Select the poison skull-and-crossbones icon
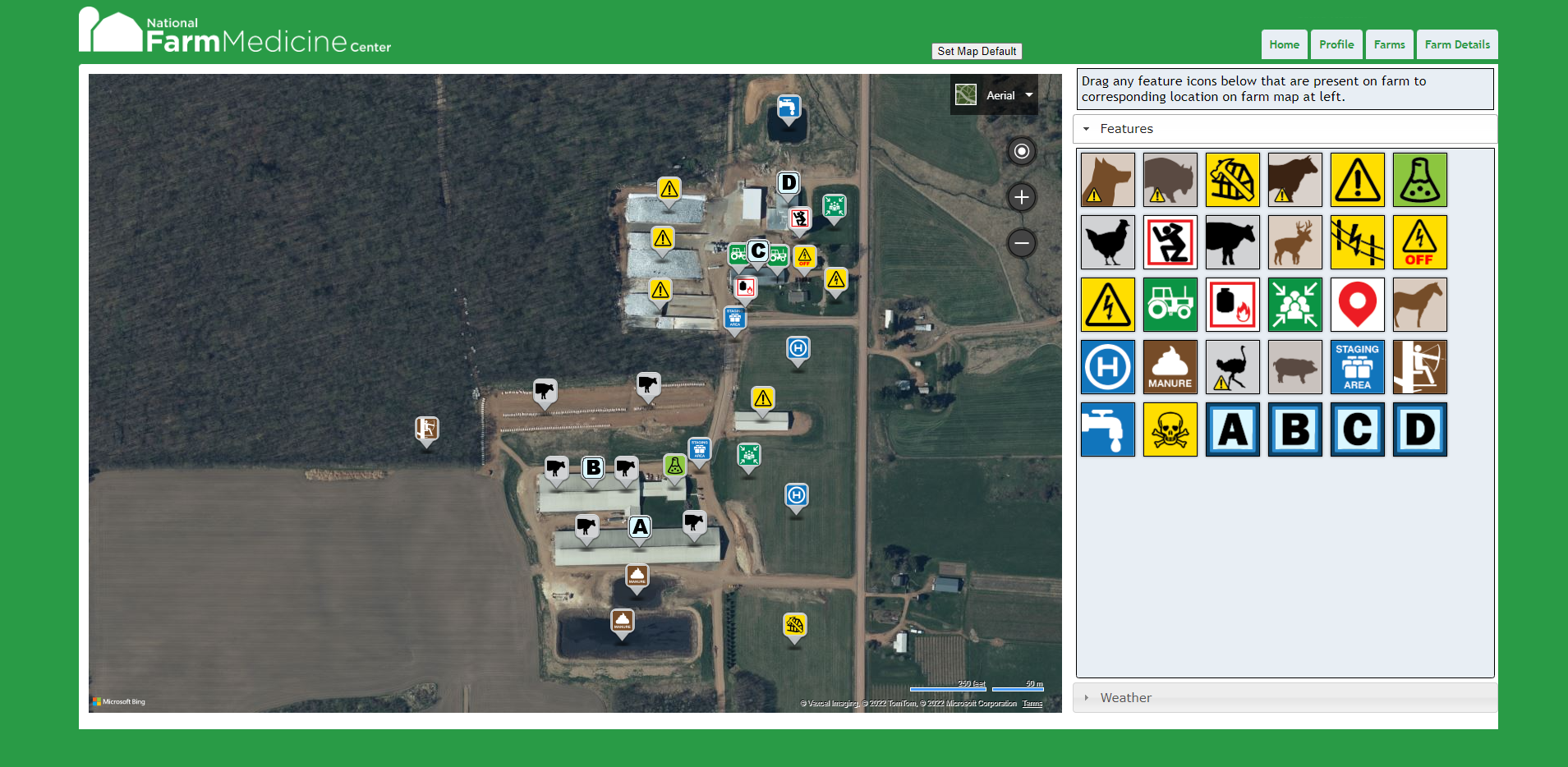The width and height of the screenshot is (1568, 767). [x=1170, y=429]
